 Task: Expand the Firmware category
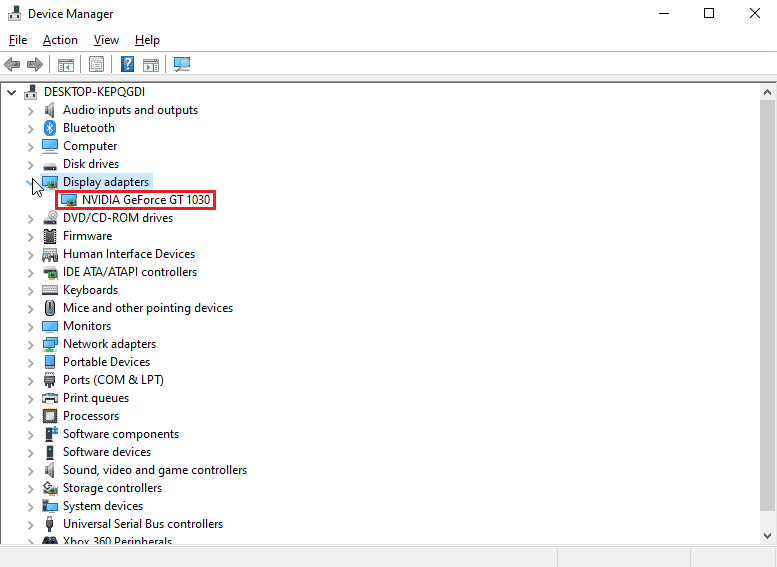(x=30, y=236)
